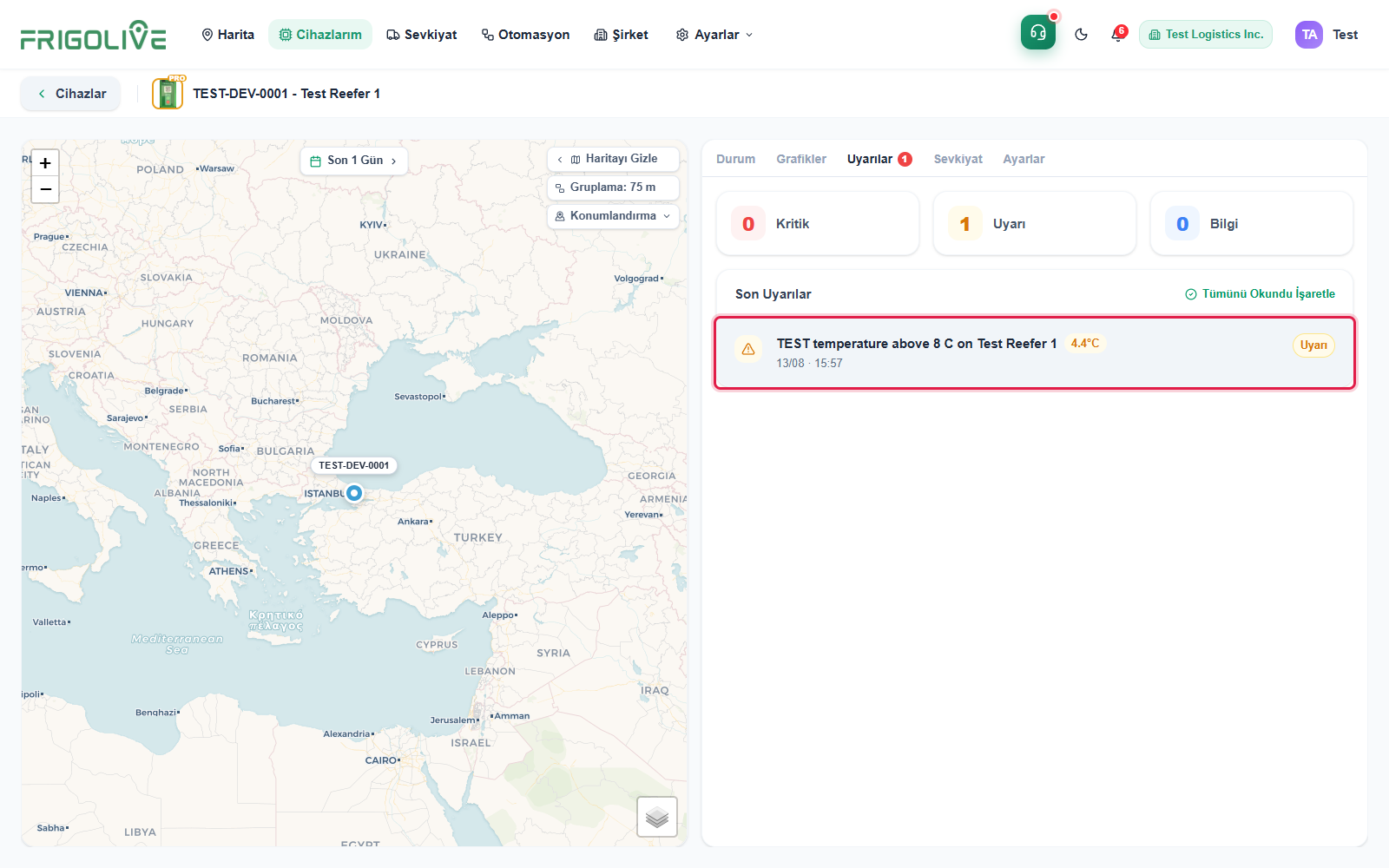Image resolution: width=1389 pixels, height=868 pixels.
Task: Open the device Ayarlar tab
Action: click(1024, 159)
